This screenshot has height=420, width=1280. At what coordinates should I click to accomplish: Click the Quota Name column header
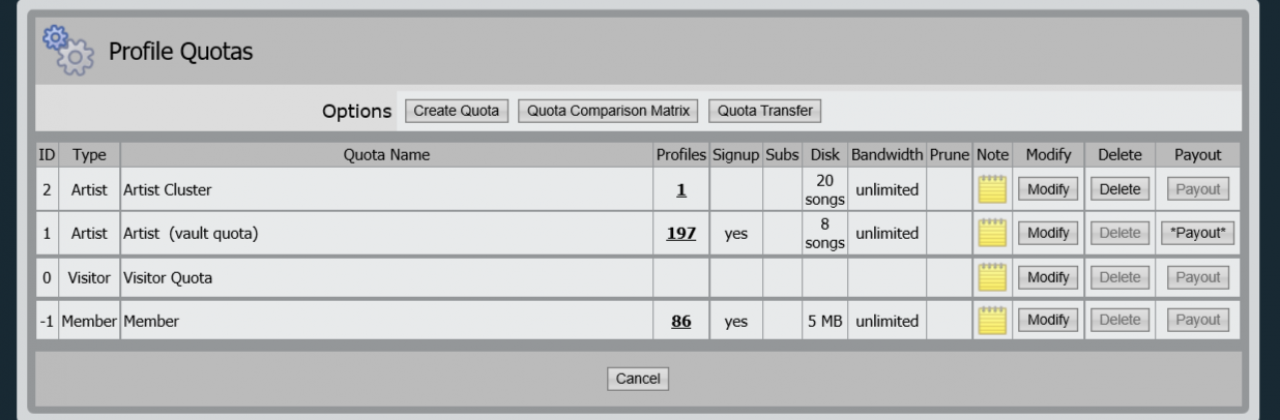click(x=386, y=155)
